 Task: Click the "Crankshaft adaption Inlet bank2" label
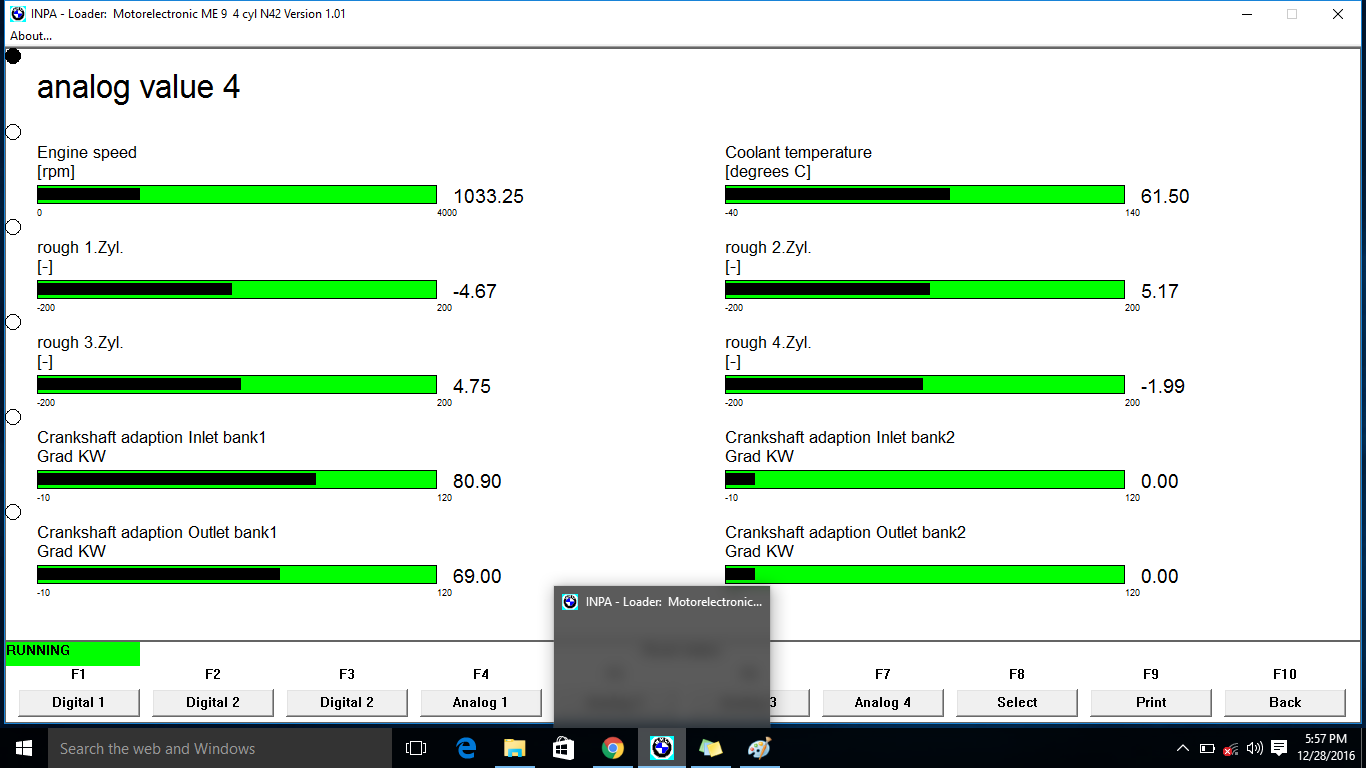pos(840,438)
